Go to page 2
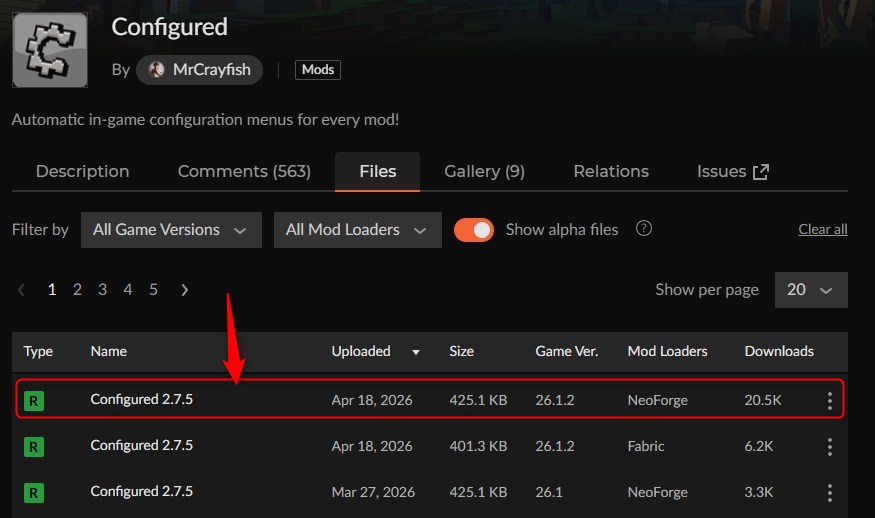Viewport: 875px width, 518px height. tap(77, 290)
